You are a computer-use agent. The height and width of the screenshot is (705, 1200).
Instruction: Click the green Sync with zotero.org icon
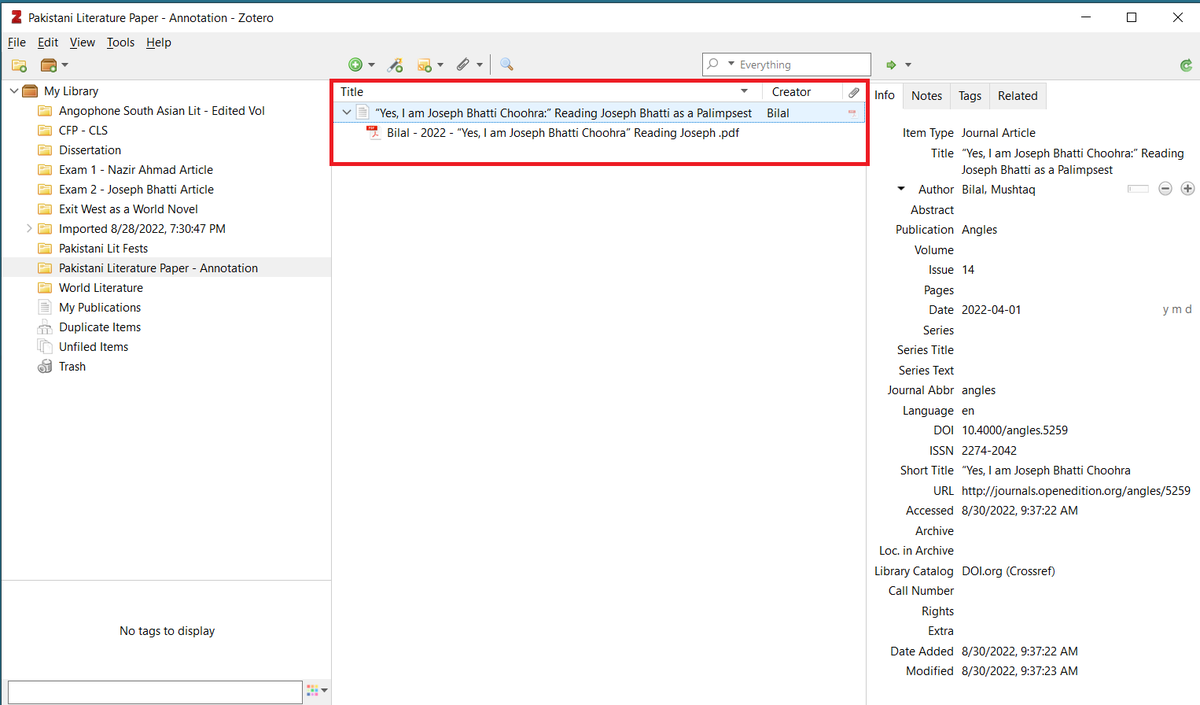tap(1185, 65)
